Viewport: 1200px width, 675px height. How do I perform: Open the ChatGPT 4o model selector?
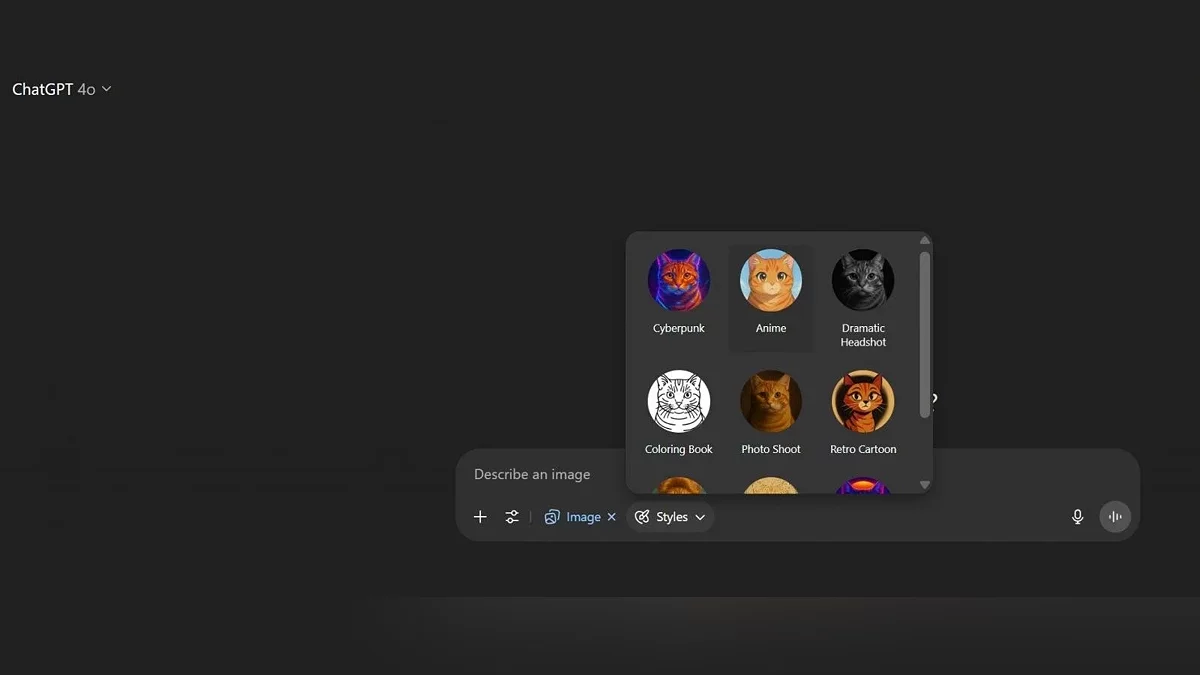62,89
